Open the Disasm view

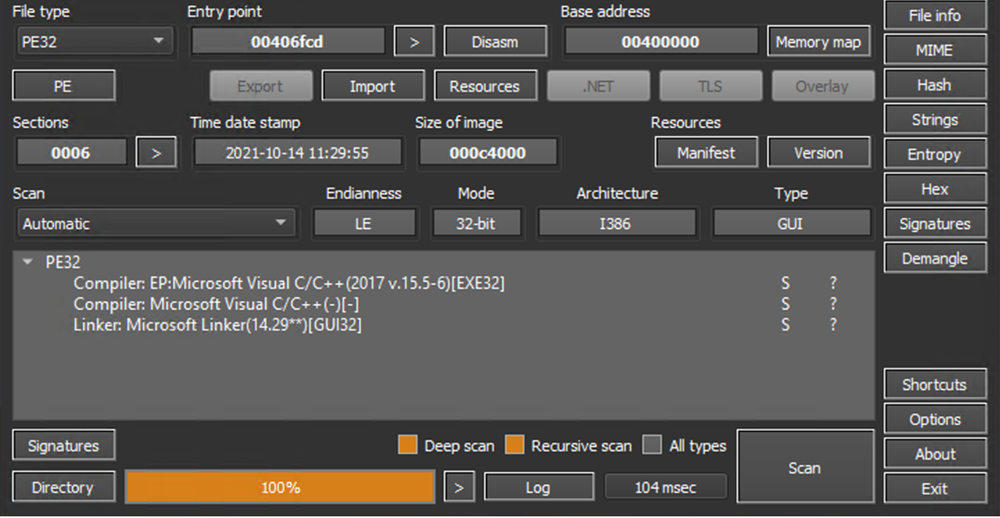click(x=495, y=42)
